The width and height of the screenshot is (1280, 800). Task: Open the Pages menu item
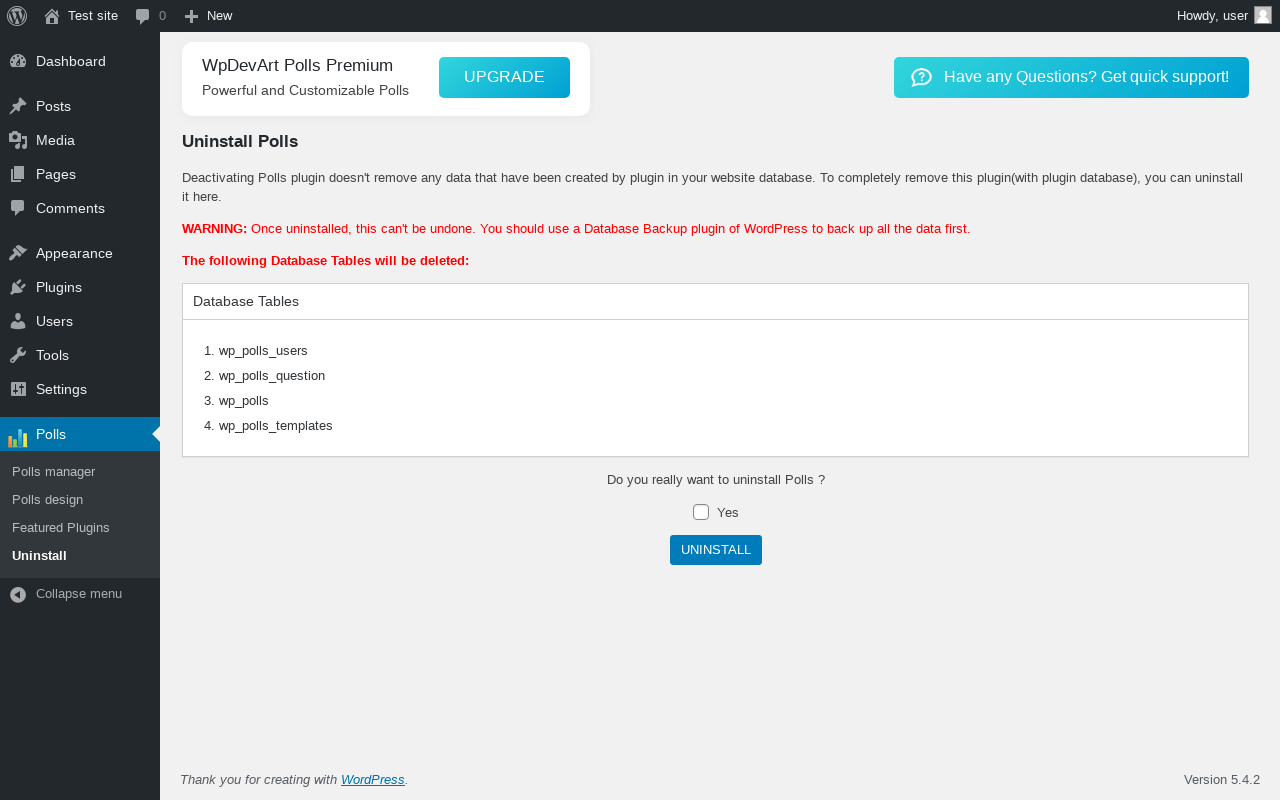tap(80, 174)
